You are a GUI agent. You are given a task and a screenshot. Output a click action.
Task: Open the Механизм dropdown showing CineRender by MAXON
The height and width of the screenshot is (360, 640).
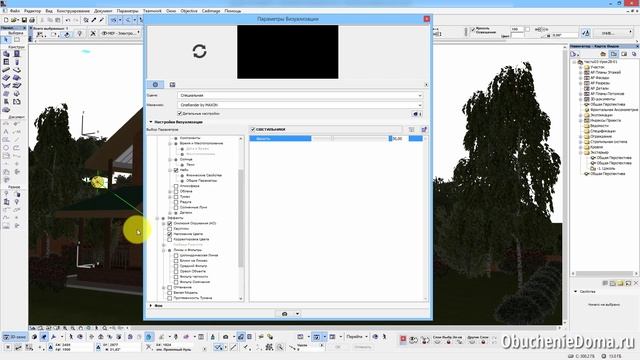[300, 105]
